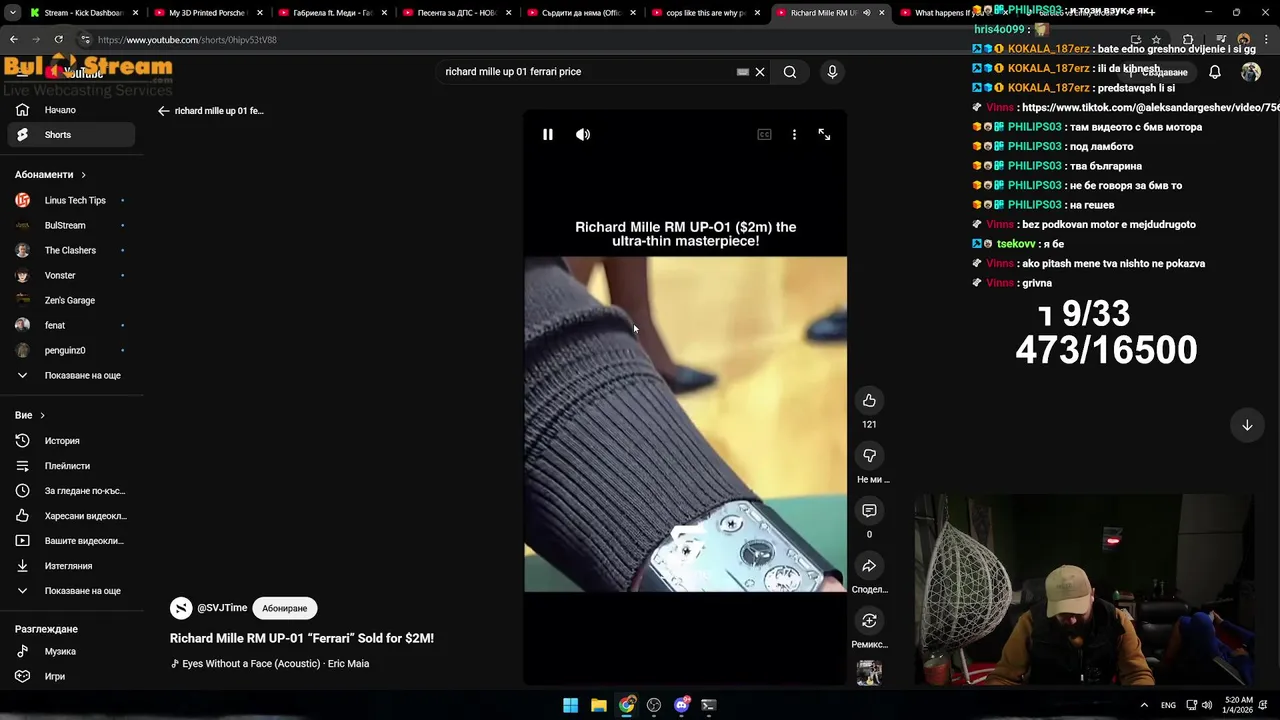Open the ENG language switcher in tray

[1168, 705]
